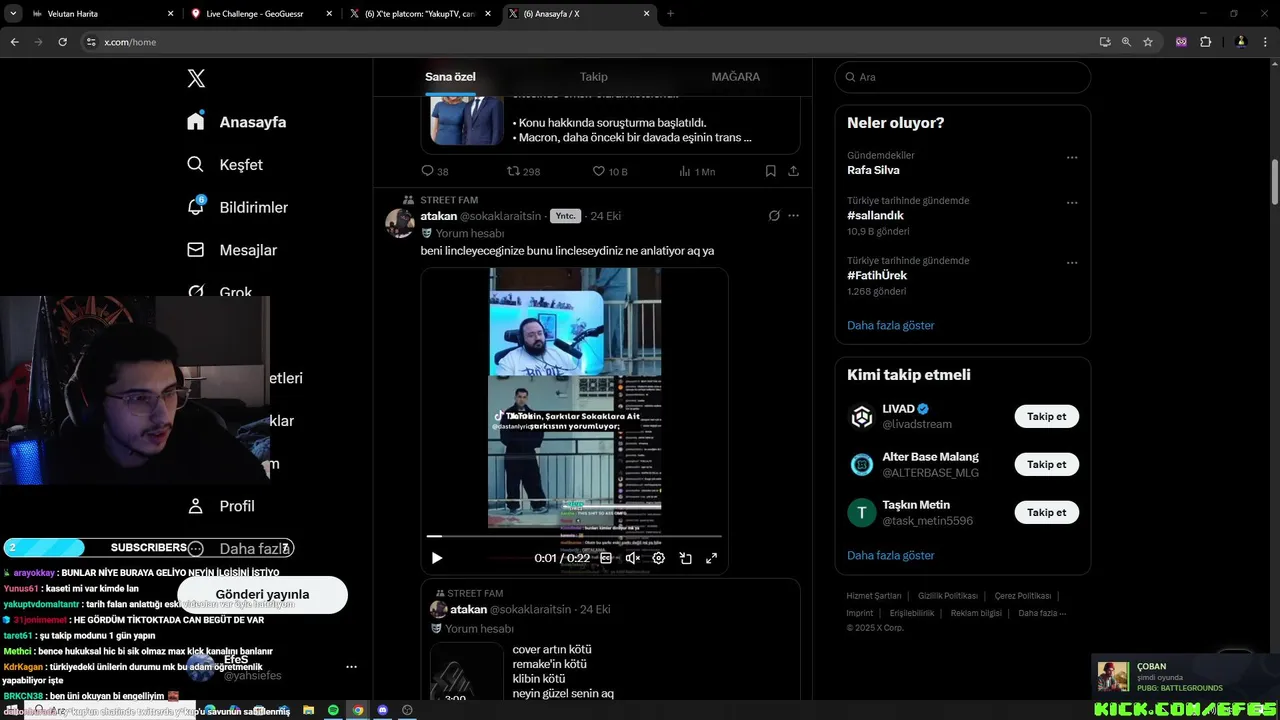Like the post with 10 B likes
The width and height of the screenshot is (1280, 720).
tap(610, 171)
